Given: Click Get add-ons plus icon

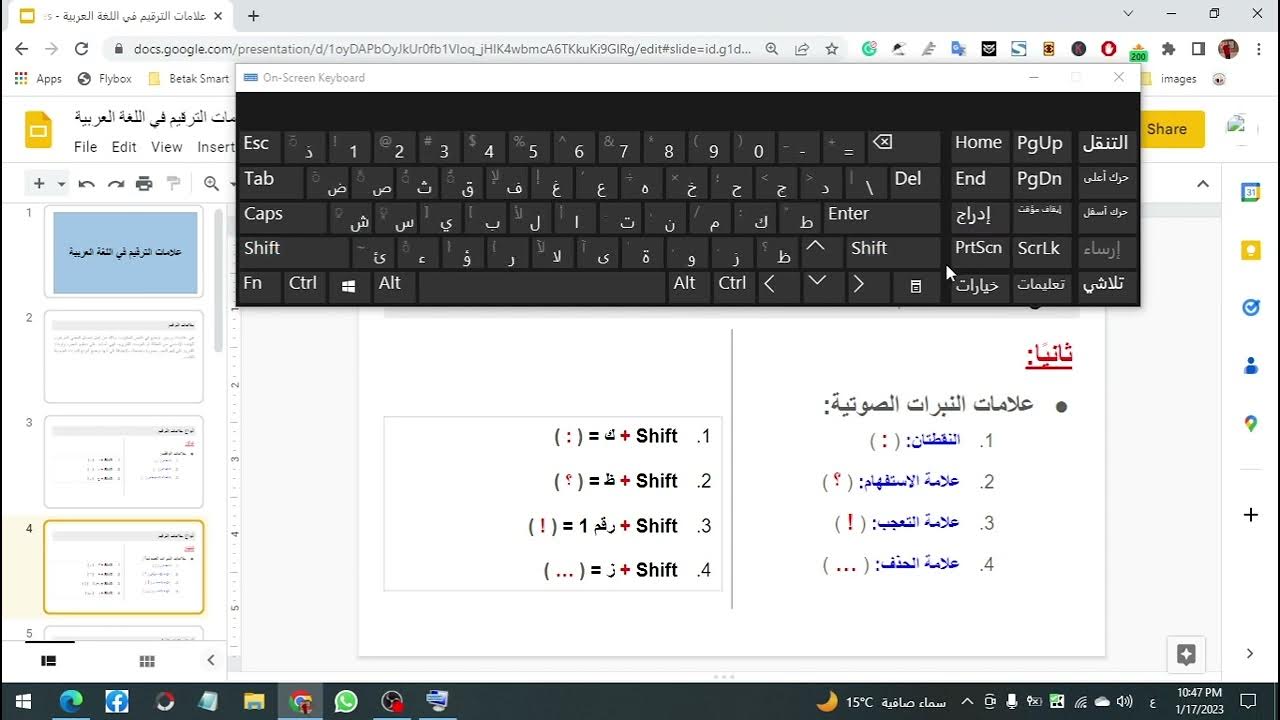Looking at the screenshot, I should 1251,515.
